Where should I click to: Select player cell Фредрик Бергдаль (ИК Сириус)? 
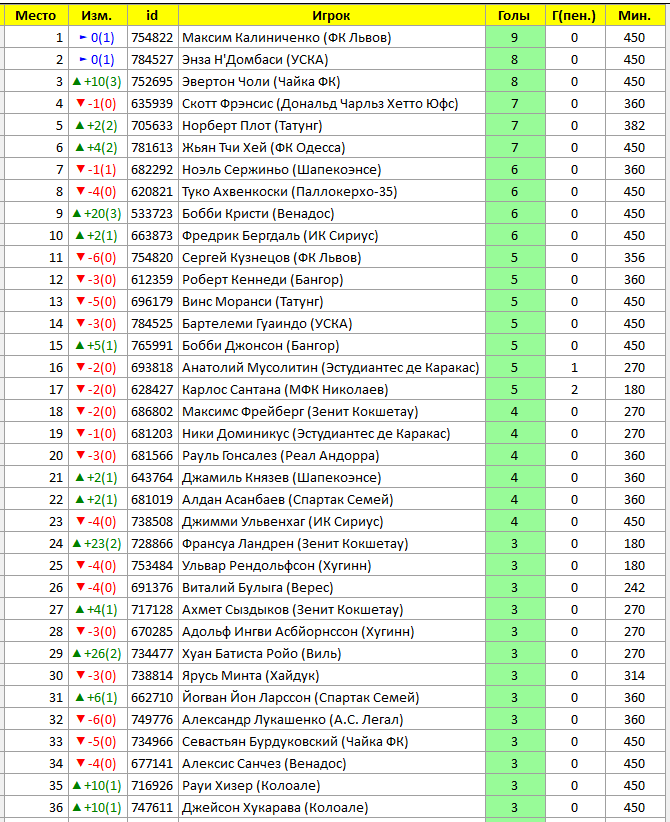332,236
